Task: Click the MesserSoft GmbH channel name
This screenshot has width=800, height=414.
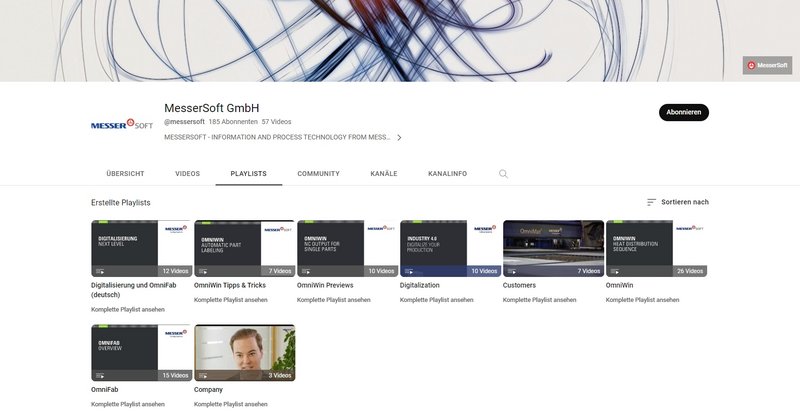Action: (x=212, y=108)
